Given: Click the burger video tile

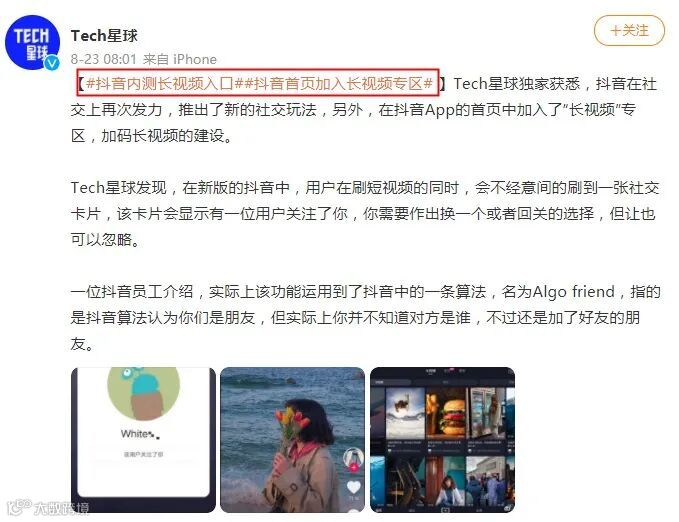Looking at the screenshot, I should (x=446, y=414).
